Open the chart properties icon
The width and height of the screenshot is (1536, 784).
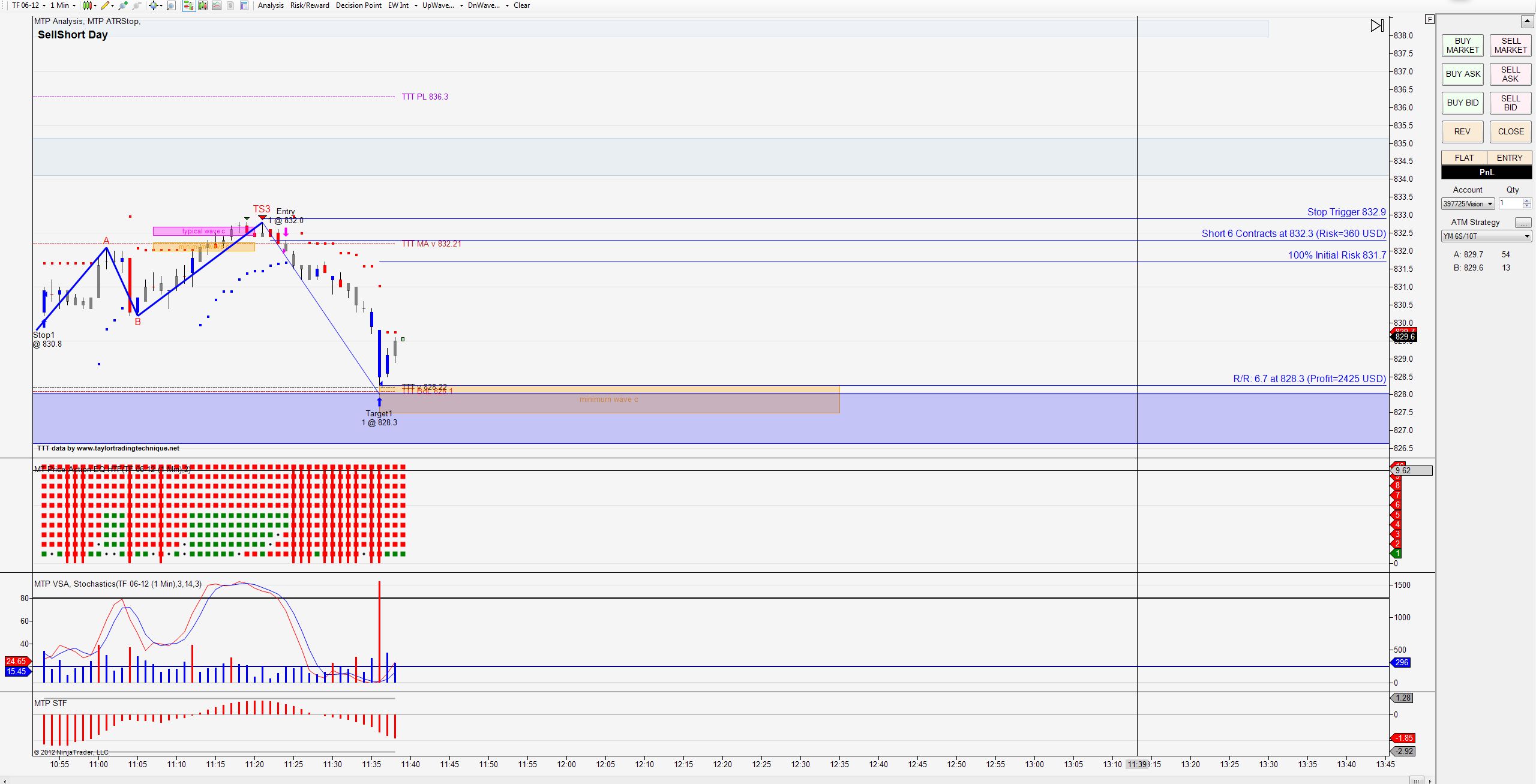[x=244, y=5]
